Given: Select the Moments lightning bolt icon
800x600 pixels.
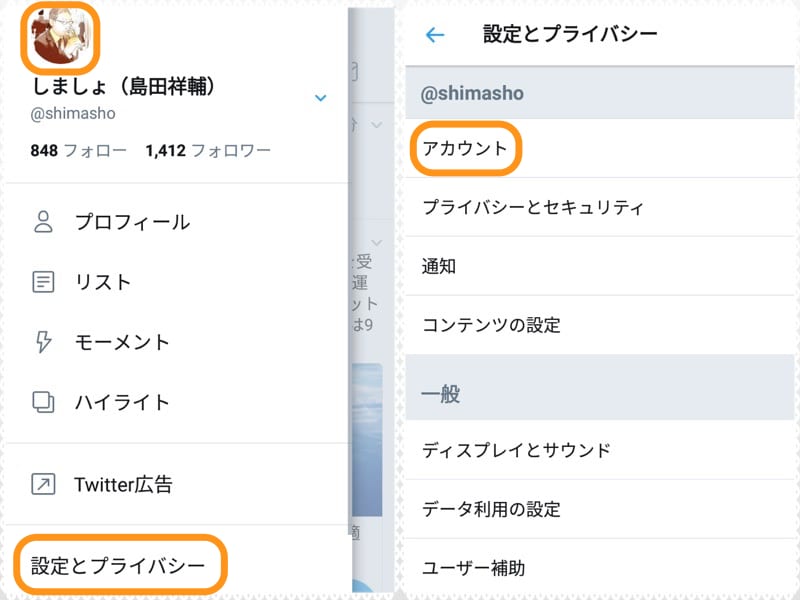Looking at the screenshot, I should click(42, 342).
